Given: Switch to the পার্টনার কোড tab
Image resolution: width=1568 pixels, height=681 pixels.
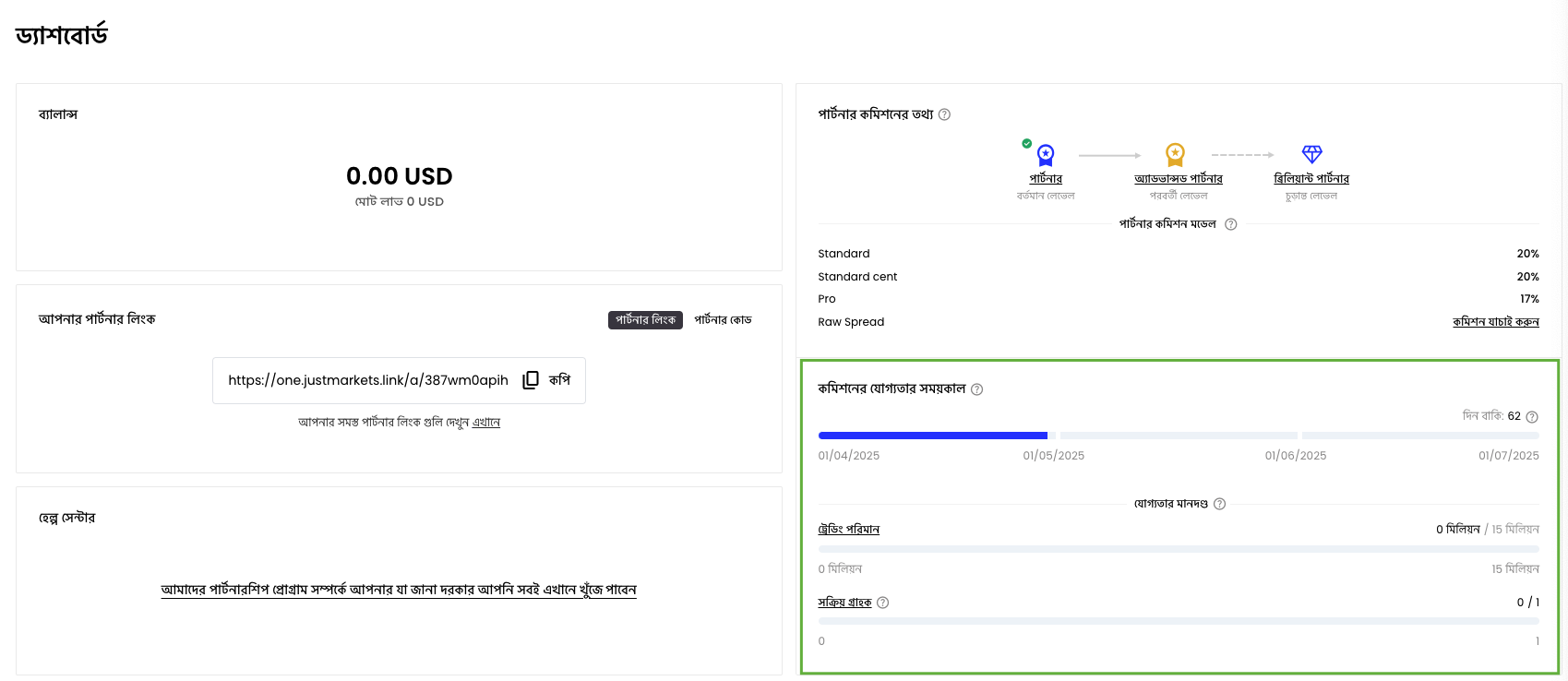Looking at the screenshot, I should 723,320.
